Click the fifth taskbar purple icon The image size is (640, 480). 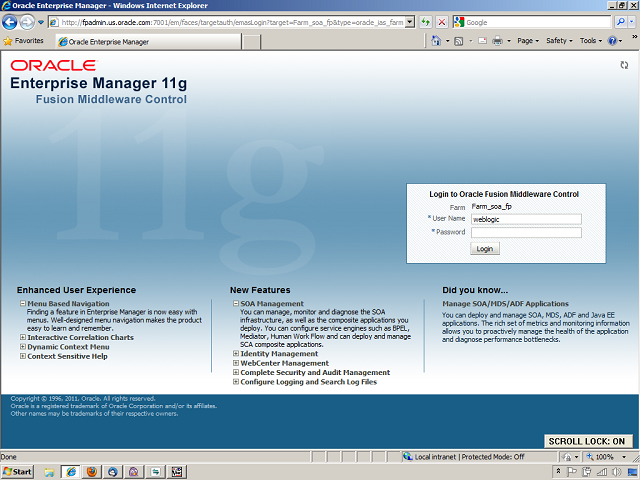click(134, 472)
